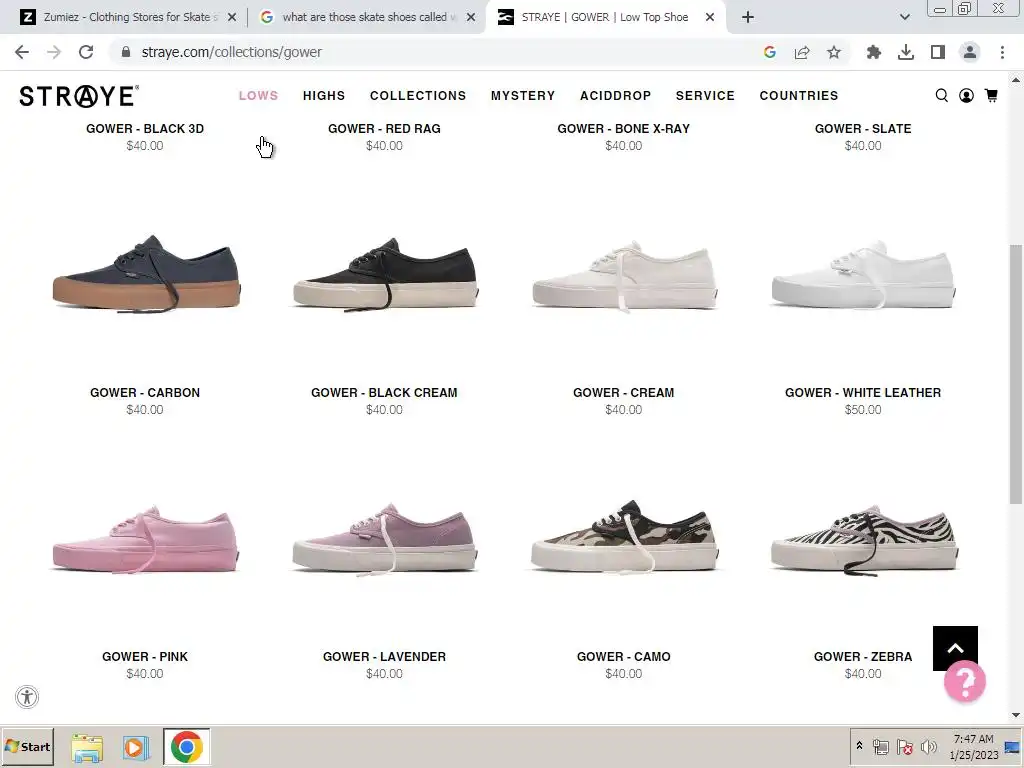
Task: Open Straye account icon
Action: [967, 95]
